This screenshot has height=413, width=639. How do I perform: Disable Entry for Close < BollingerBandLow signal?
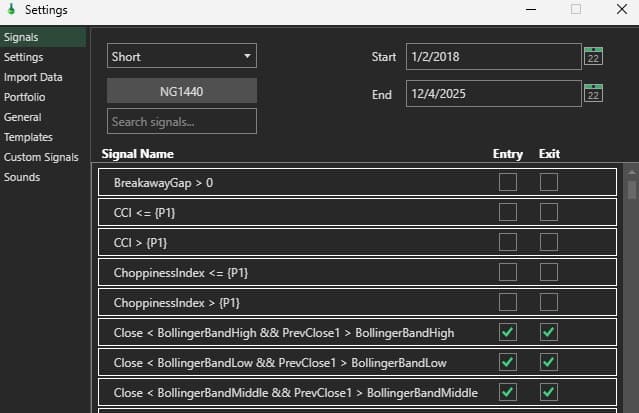pos(508,362)
